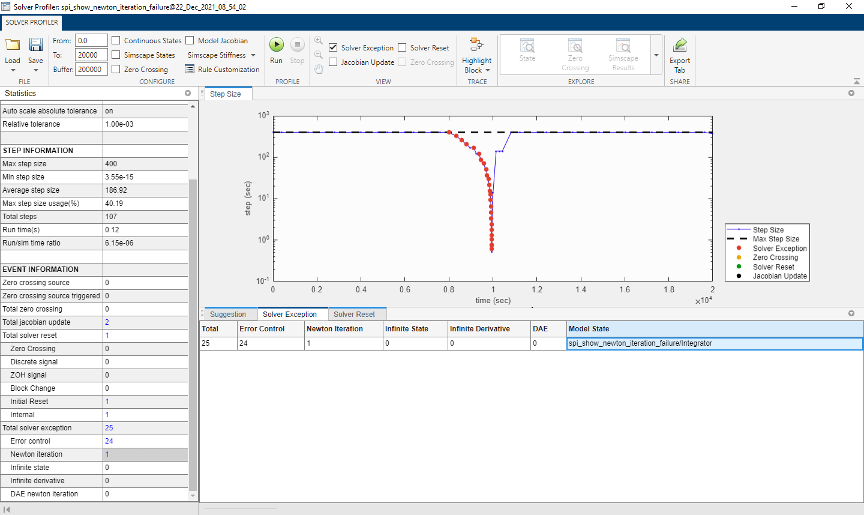
Task: Click the Total solver exception value 25
Action: point(109,428)
